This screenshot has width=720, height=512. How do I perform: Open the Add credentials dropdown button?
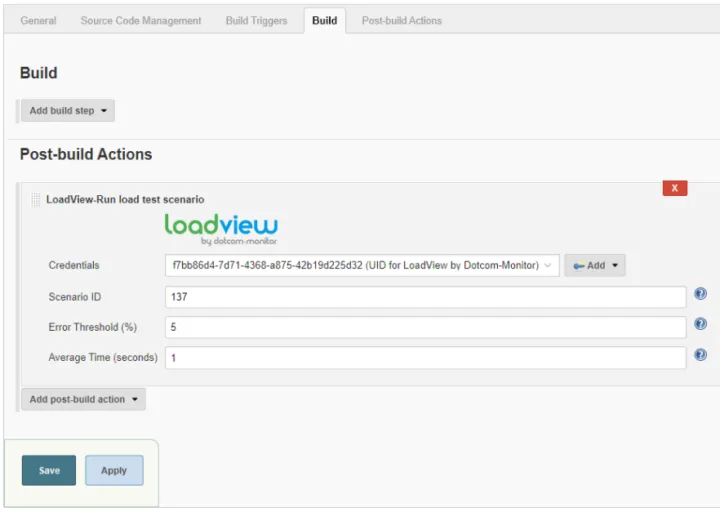(595, 265)
